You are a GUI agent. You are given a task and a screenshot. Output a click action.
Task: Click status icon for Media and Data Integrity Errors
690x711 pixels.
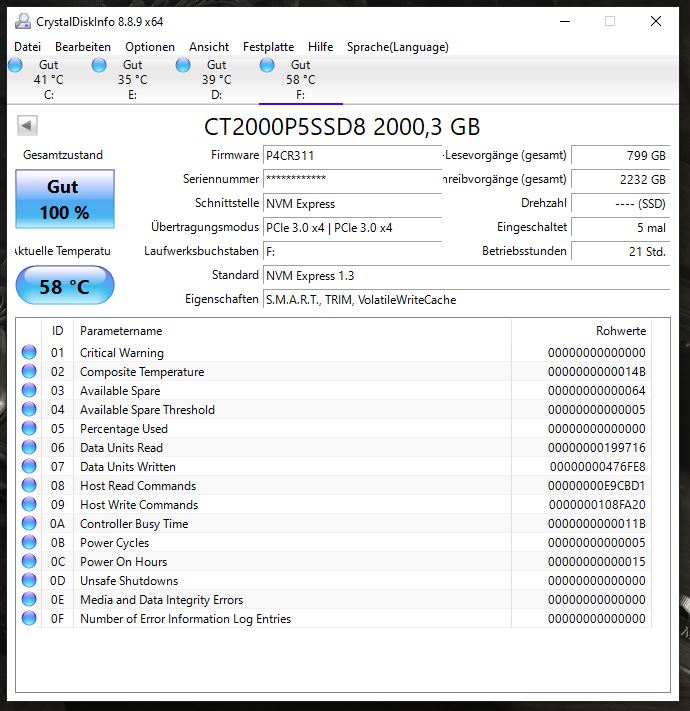(x=29, y=599)
